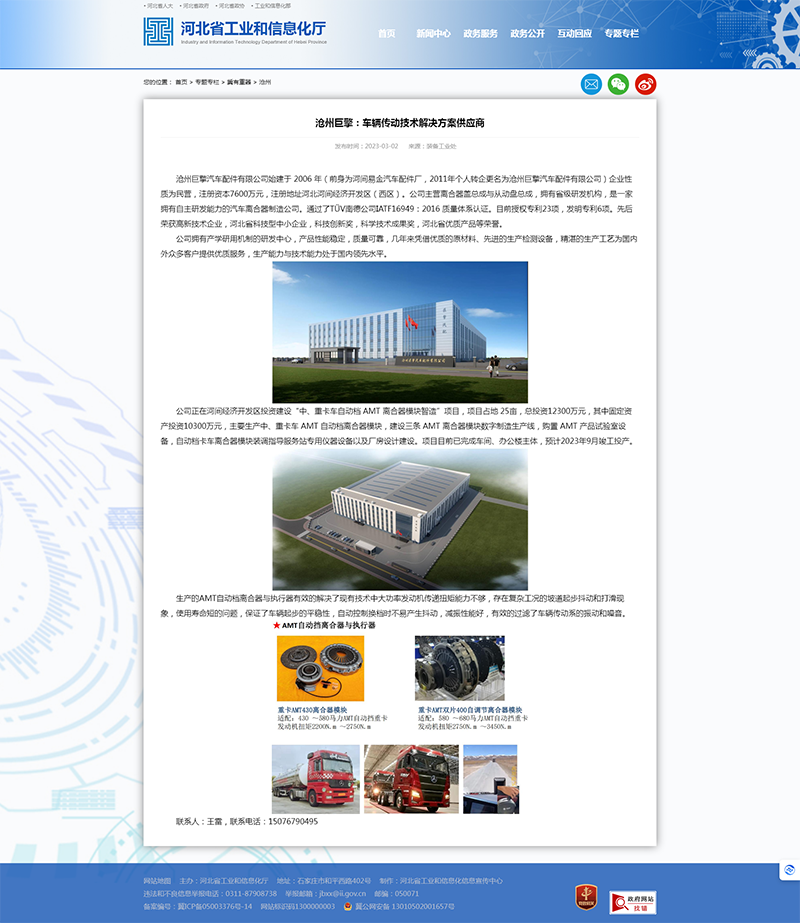Viewport: 800px width, 923px height.
Task: Click the 网站标识码1300000003 footer text
Action: (298, 907)
